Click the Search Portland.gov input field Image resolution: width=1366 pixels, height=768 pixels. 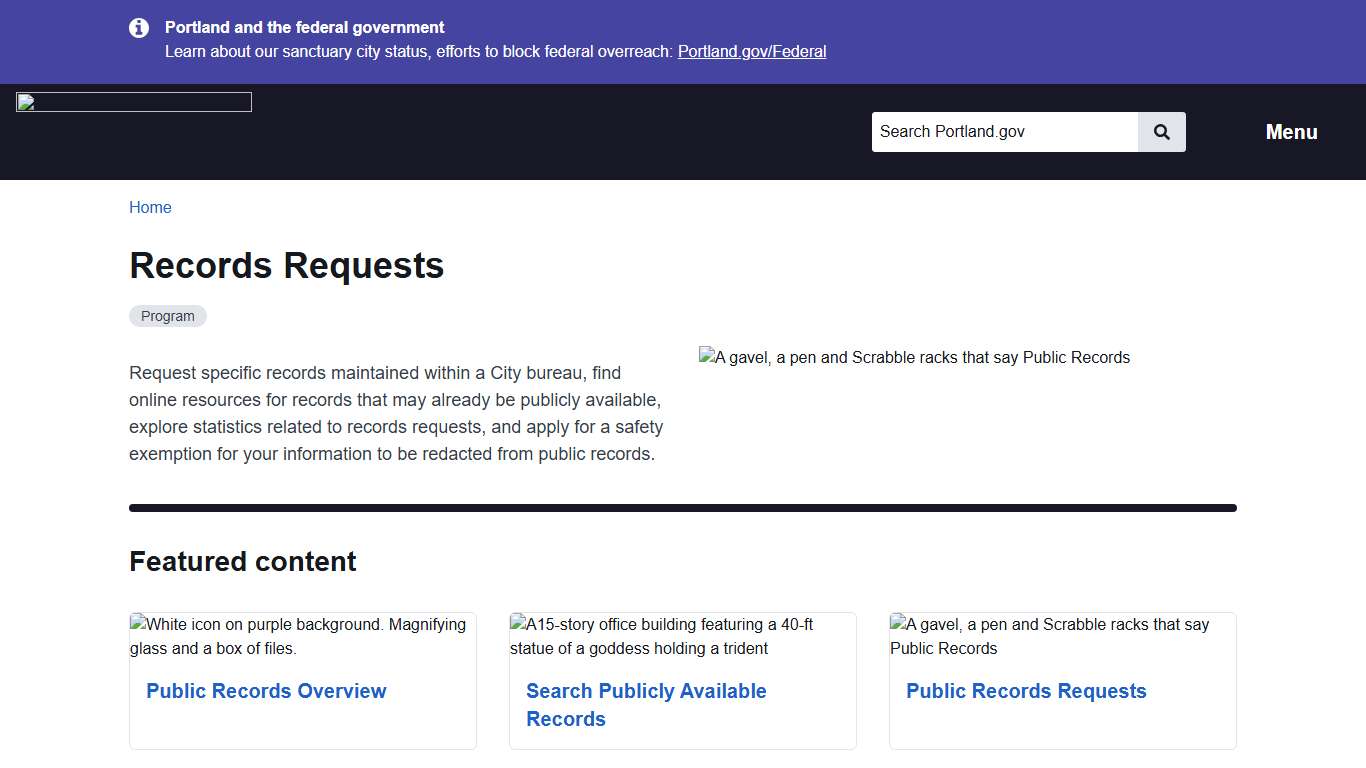(1004, 131)
